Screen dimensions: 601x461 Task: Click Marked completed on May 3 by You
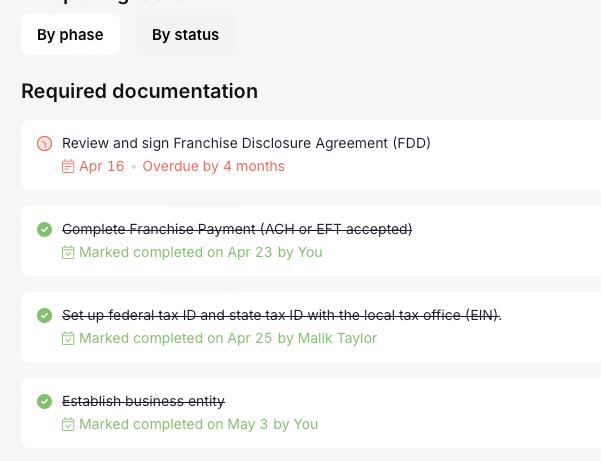coord(198,424)
